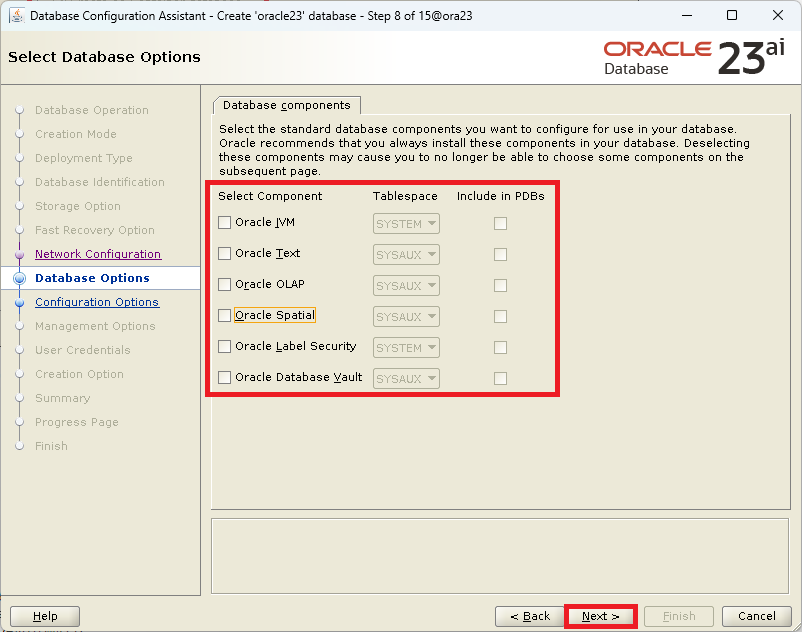Viewport: 802px width, 632px height.
Task: Click the Summary step text
Action: (62, 398)
